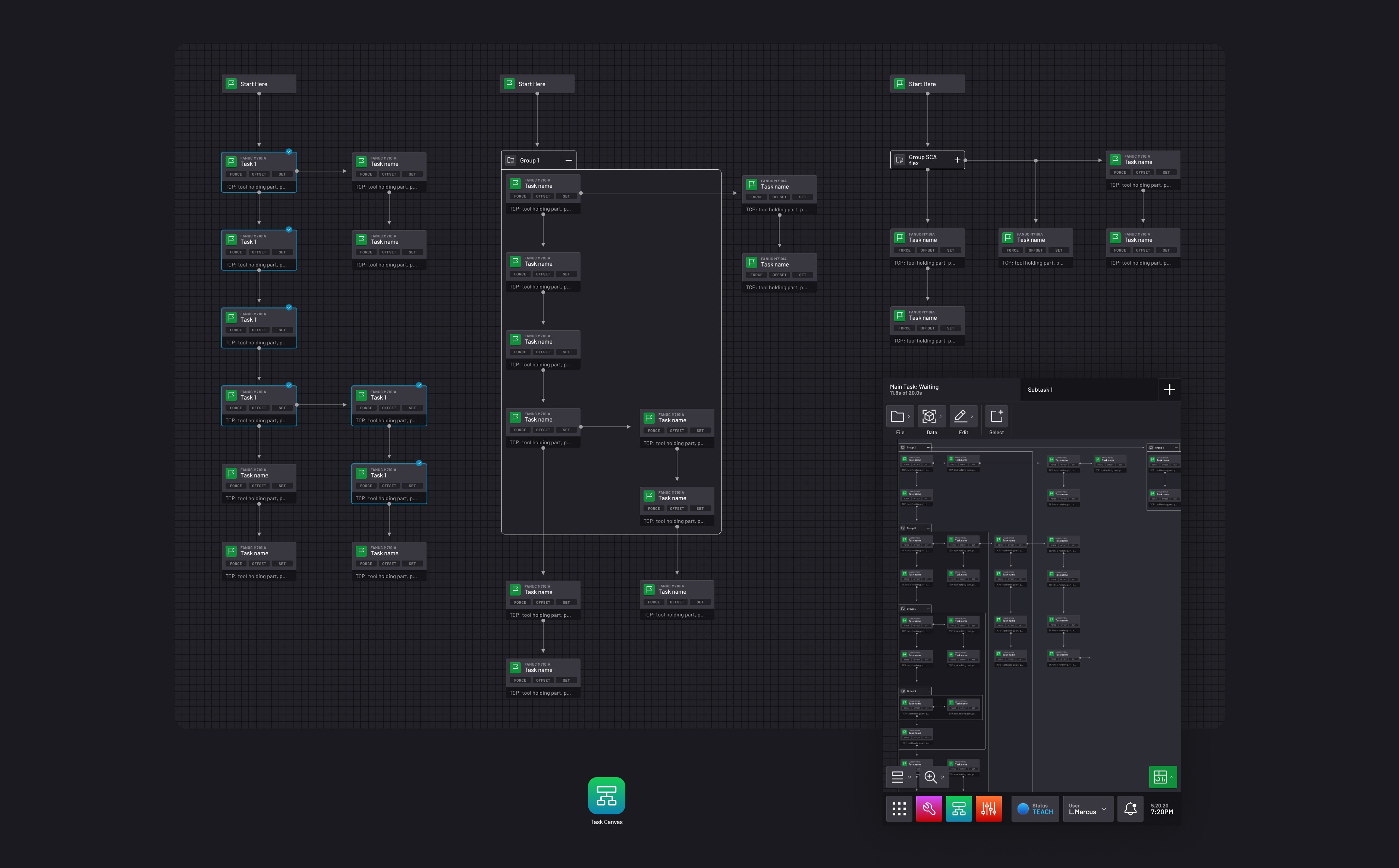This screenshot has height=868, width=1399.
Task: Select the top Task name card inside Group 1
Action: tap(543, 194)
